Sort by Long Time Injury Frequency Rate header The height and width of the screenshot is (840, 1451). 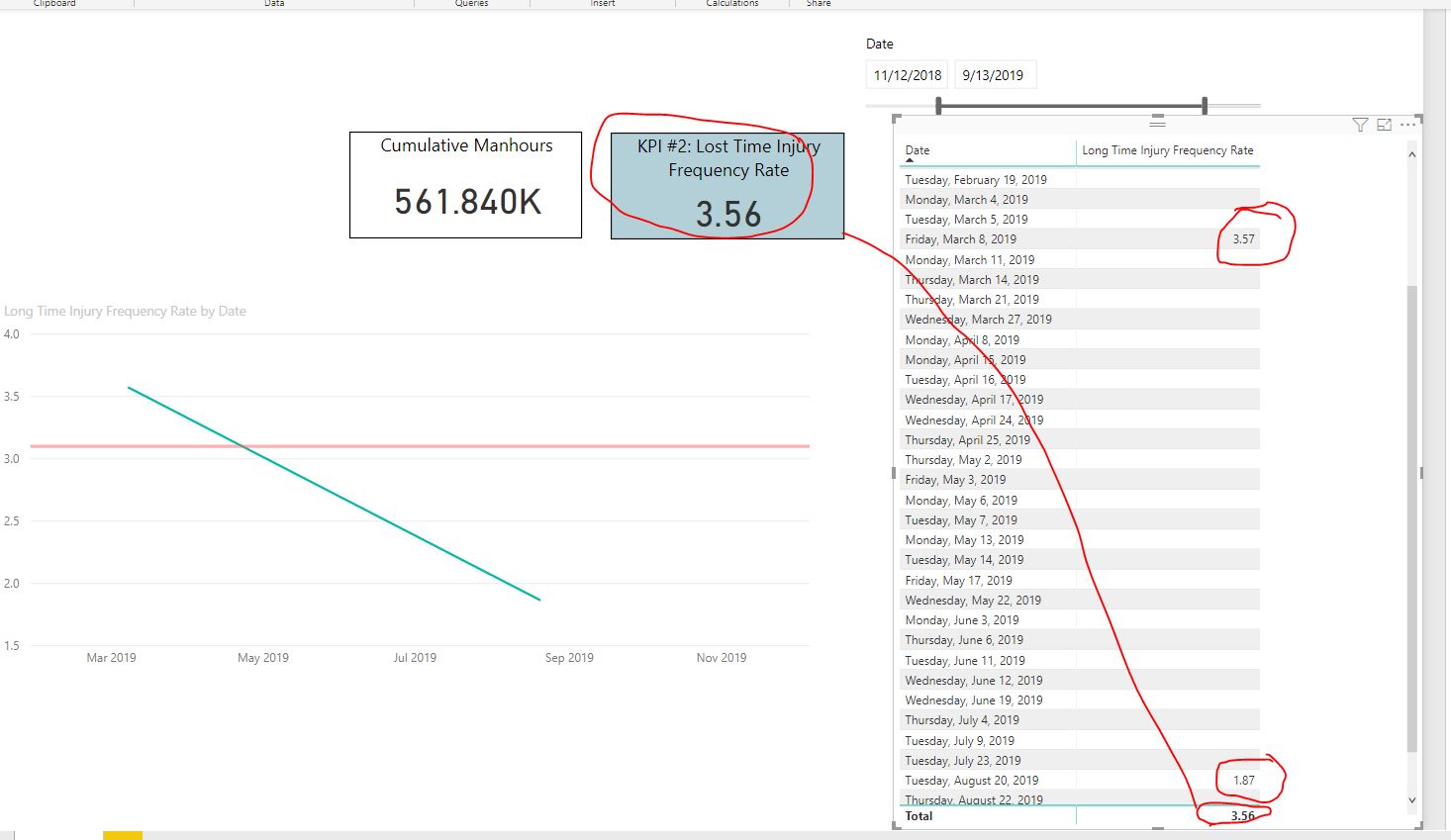coord(1168,150)
